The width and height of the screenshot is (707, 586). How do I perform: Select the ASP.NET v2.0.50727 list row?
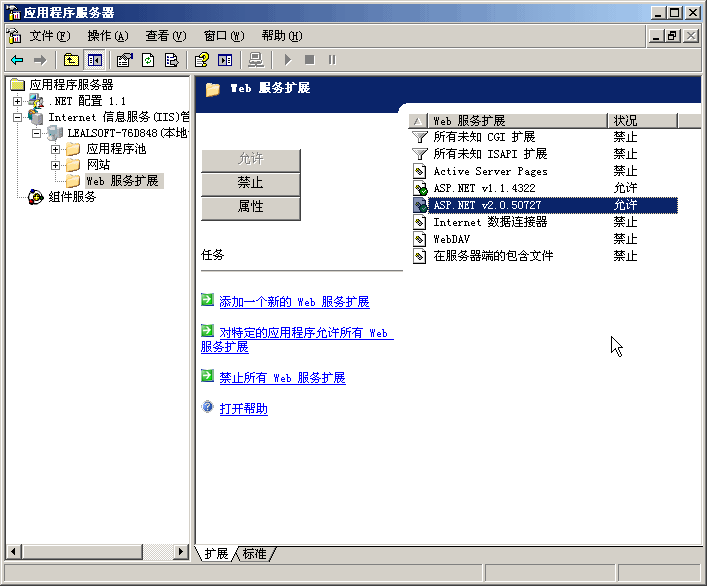click(545, 205)
